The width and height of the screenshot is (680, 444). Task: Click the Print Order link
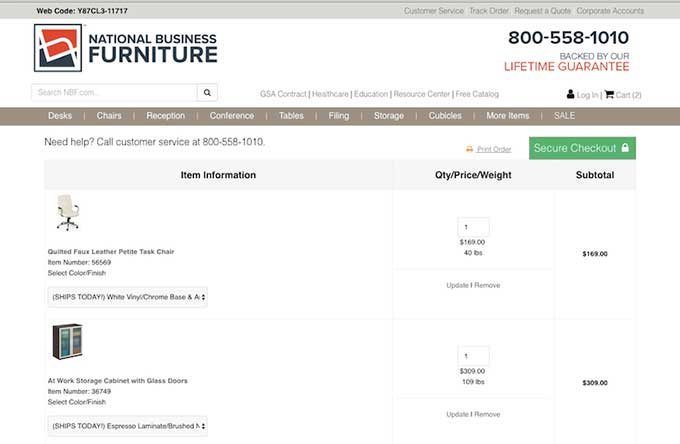coord(494,149)
